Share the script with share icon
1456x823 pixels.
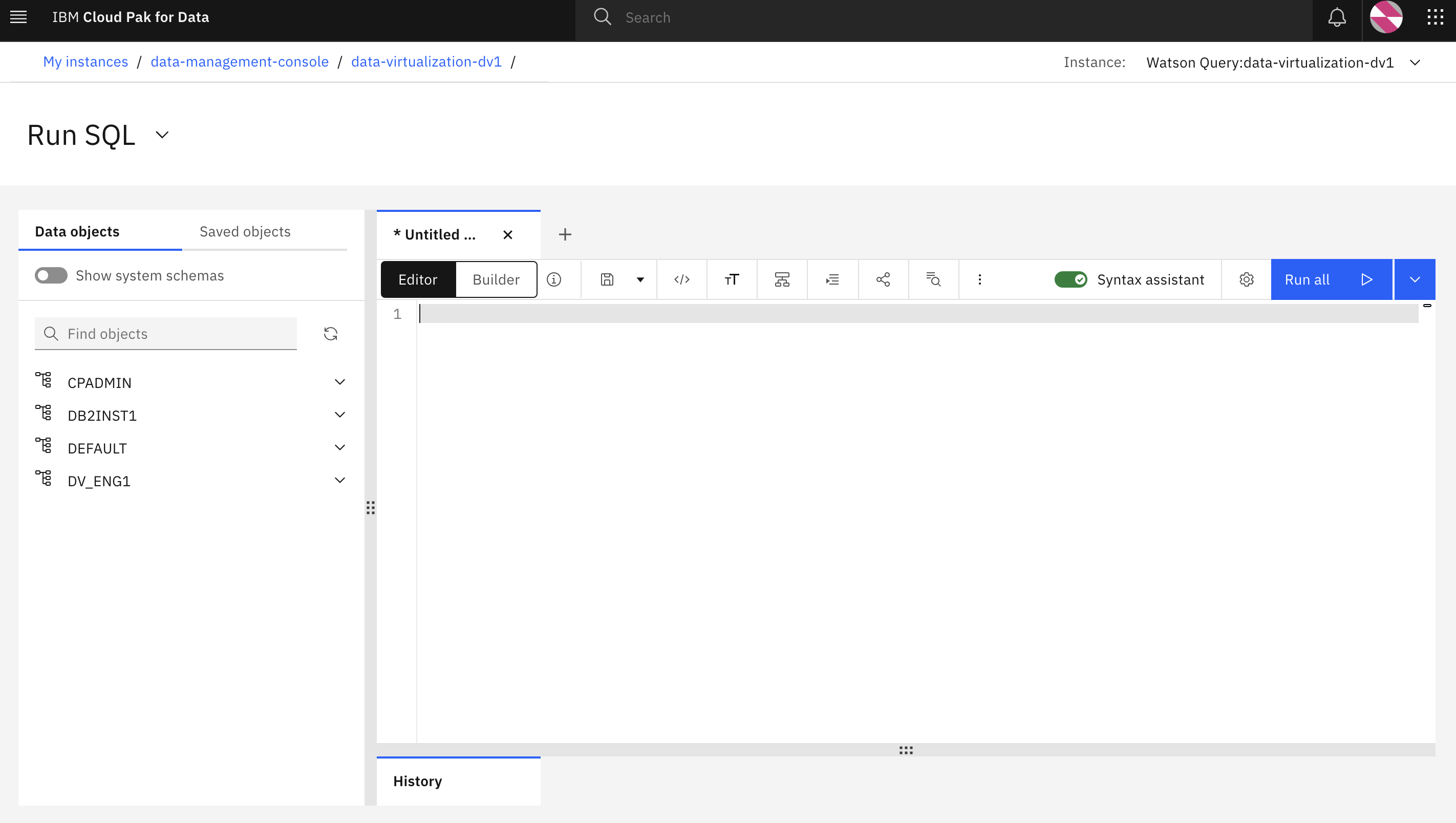pyautogui.click(x=883, y=279)
